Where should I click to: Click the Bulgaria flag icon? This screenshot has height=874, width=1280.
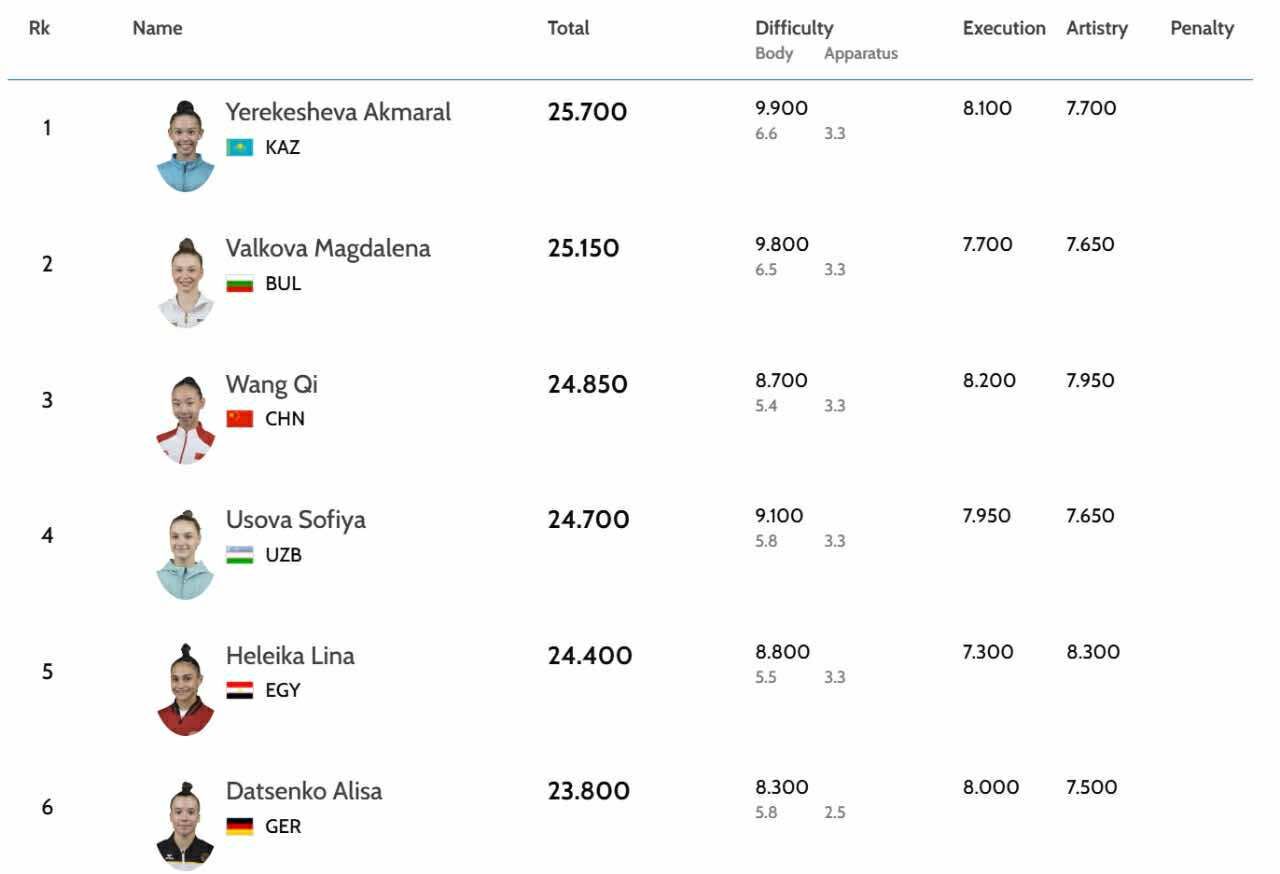click(x=239, y=284)
